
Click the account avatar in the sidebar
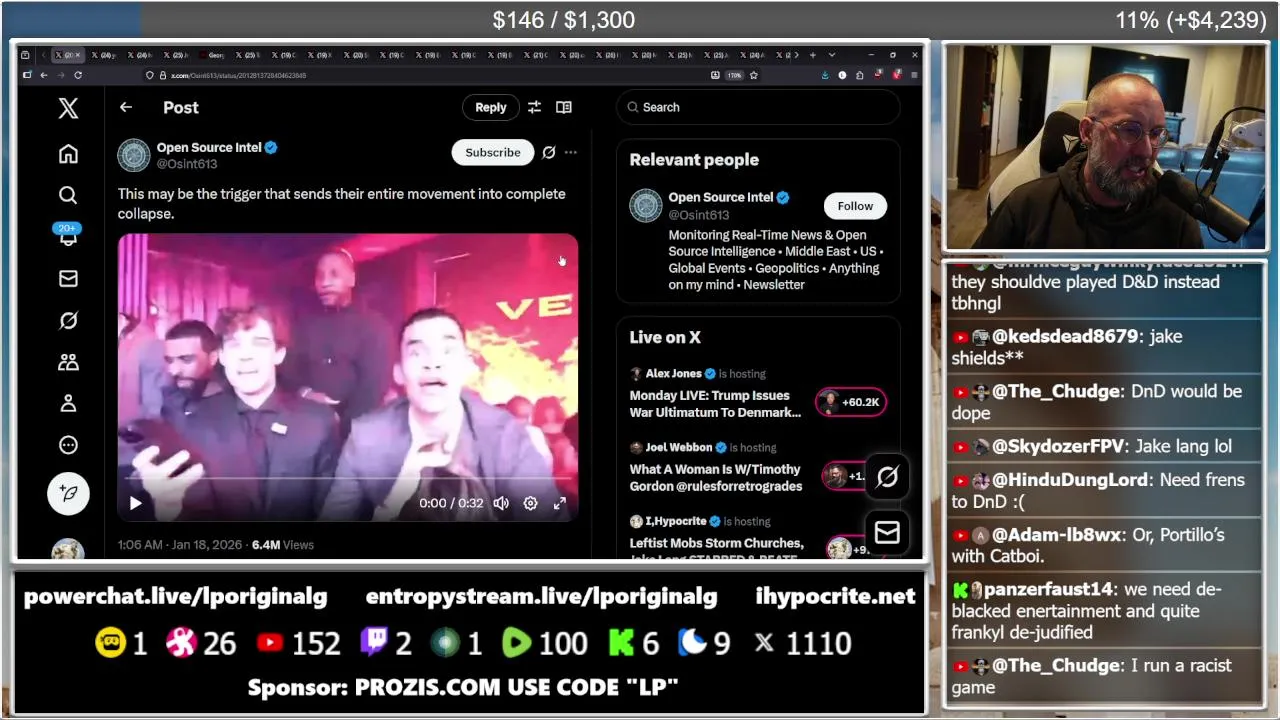[x=68, y=549]
